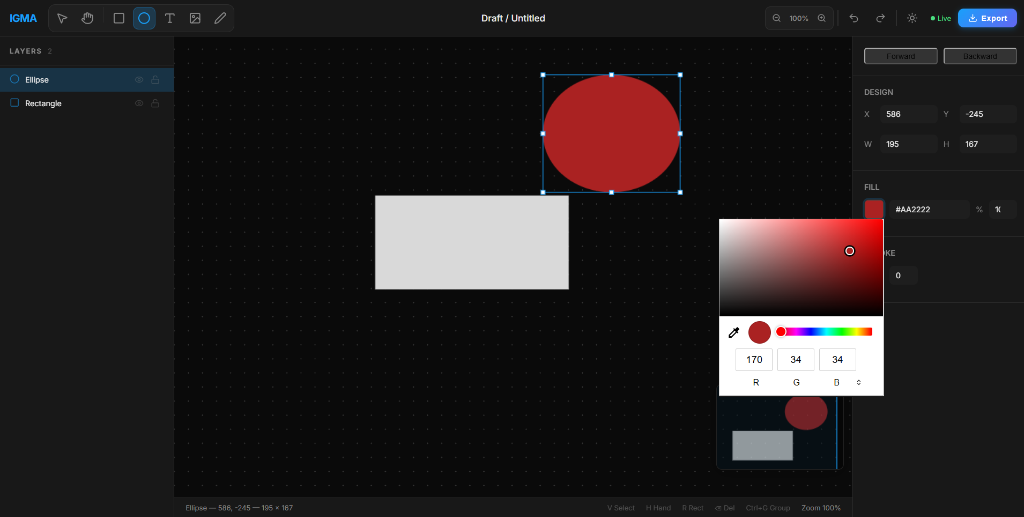Select the Rectangle layer row
Image resolution: width=1024 pixels, height=517 pixels.
pos(87,103)
